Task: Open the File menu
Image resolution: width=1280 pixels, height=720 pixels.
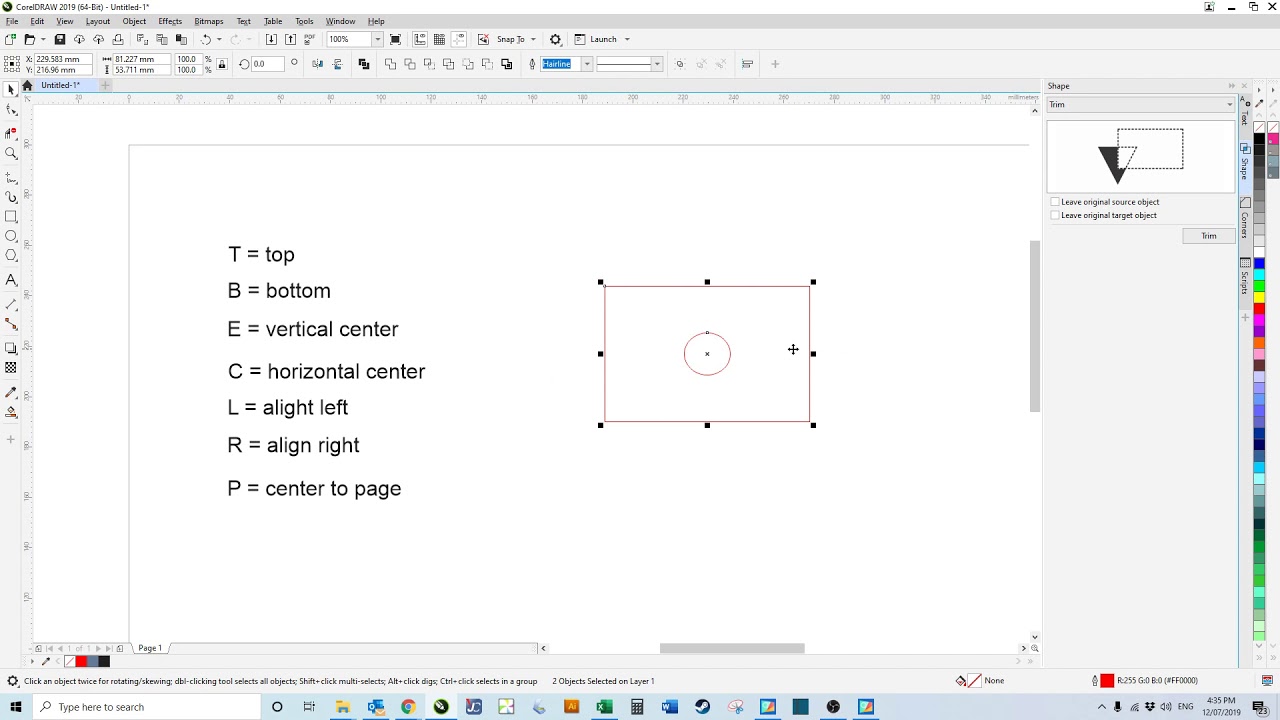Action: point(12,21)
